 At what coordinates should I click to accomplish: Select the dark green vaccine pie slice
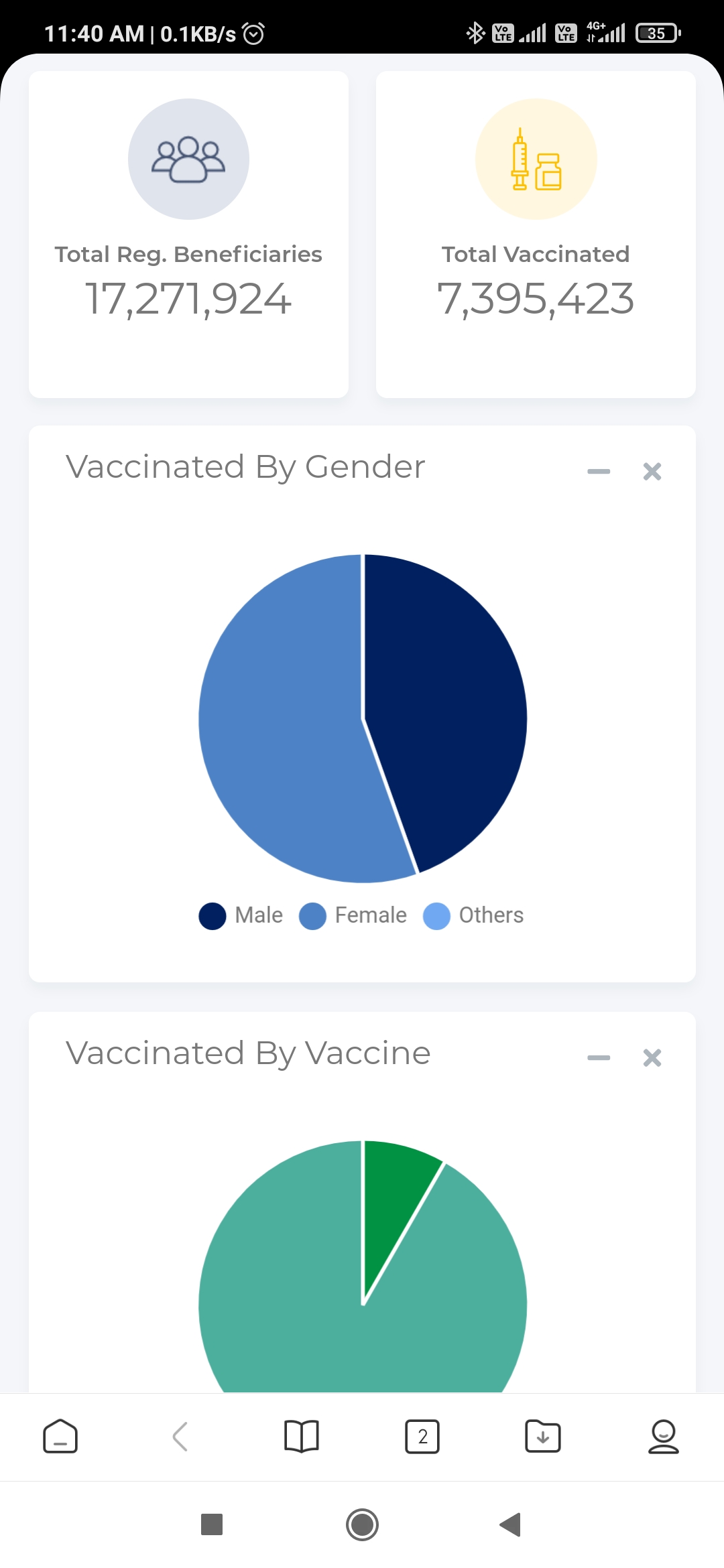pos(392,1199)
